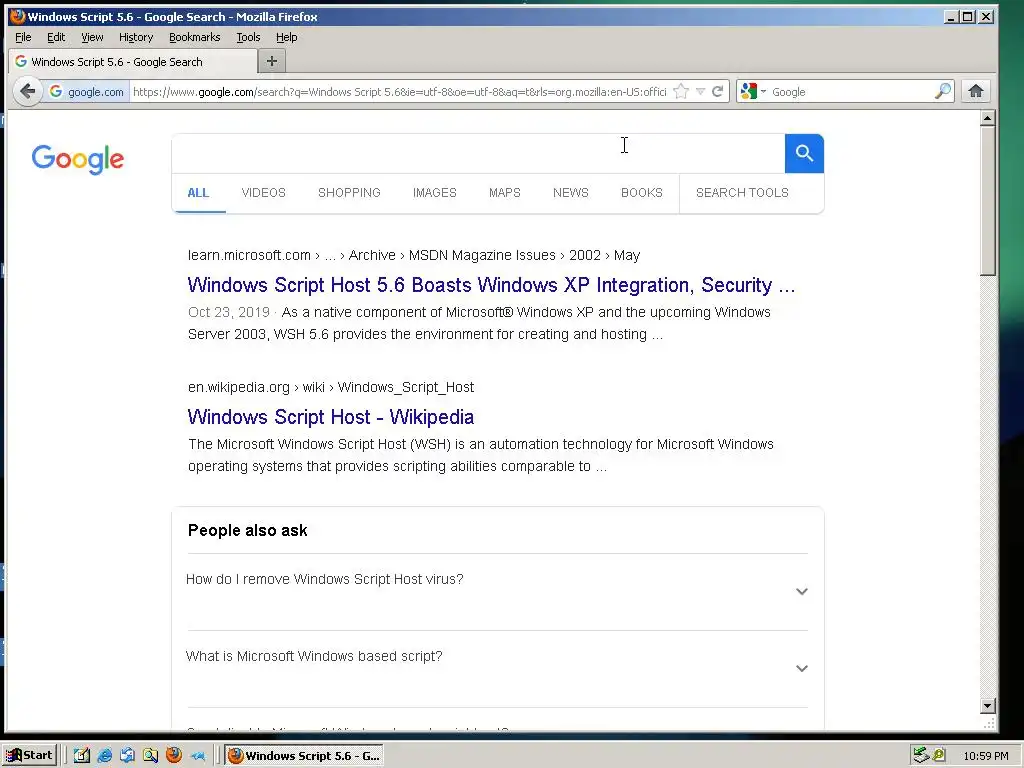Open the History menu
The image size is (1024, 768).
point(136,37)
